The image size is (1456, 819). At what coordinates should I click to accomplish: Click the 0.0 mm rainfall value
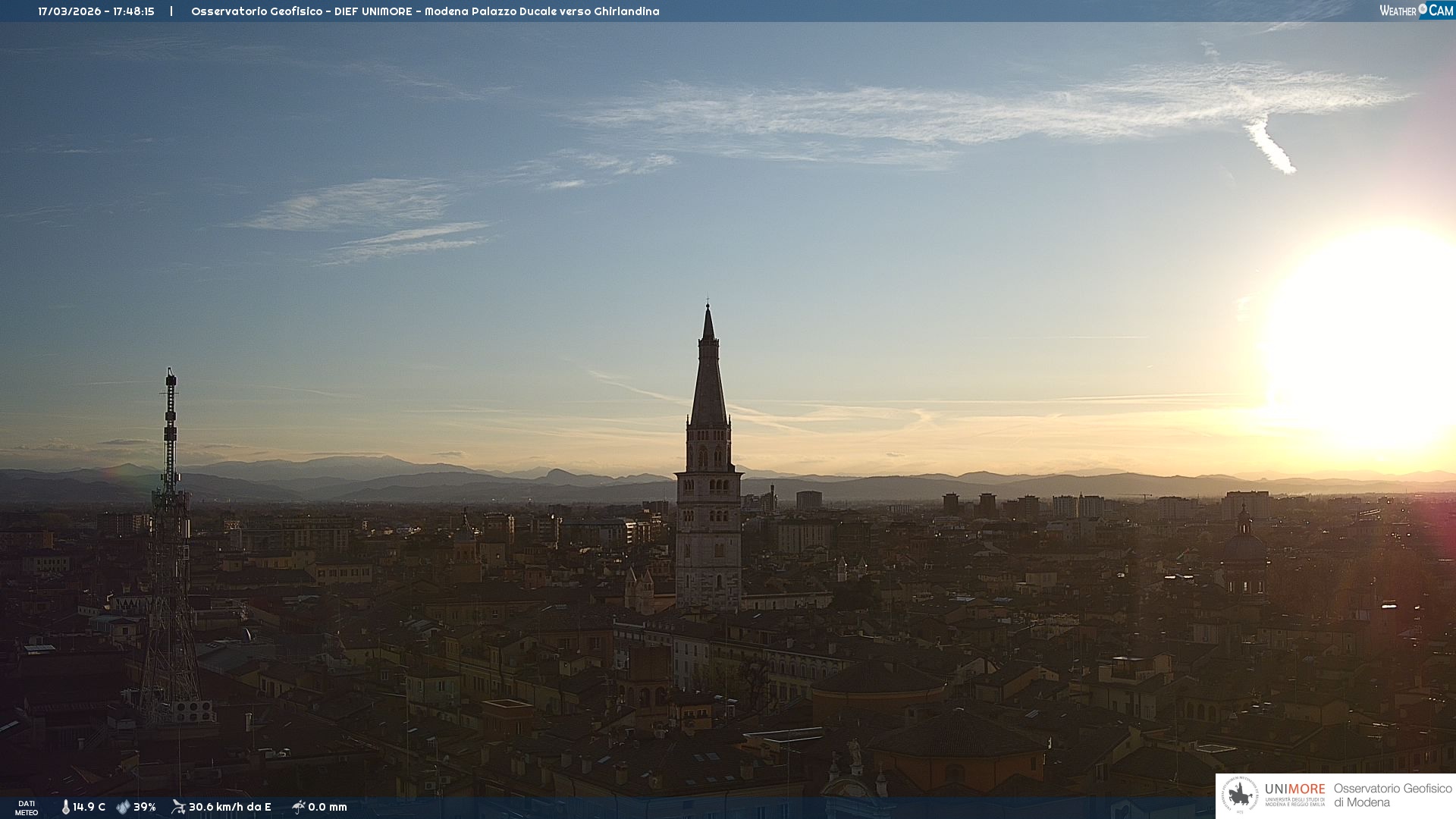tap(328, 808)
